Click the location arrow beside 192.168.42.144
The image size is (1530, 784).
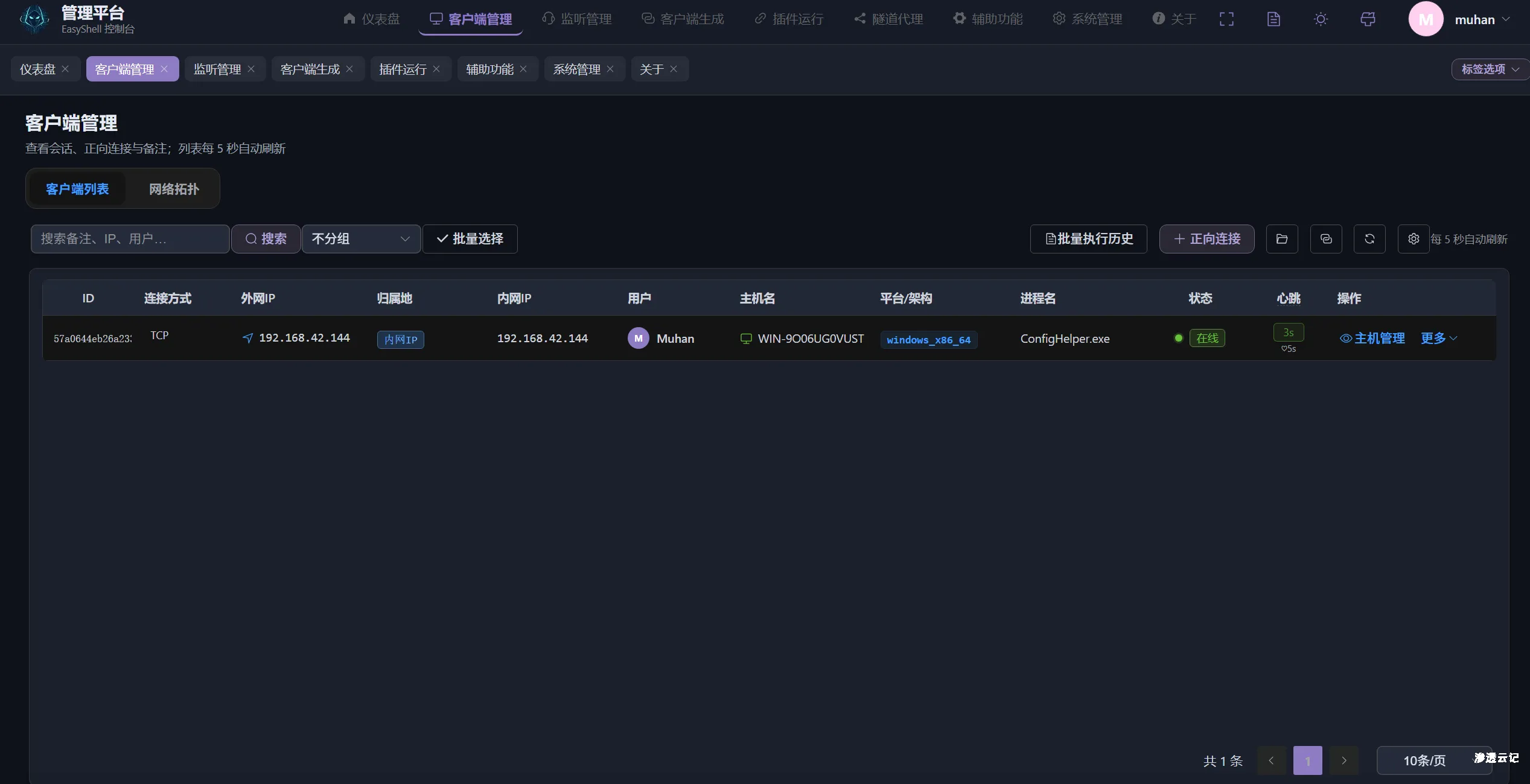(247, 338)
